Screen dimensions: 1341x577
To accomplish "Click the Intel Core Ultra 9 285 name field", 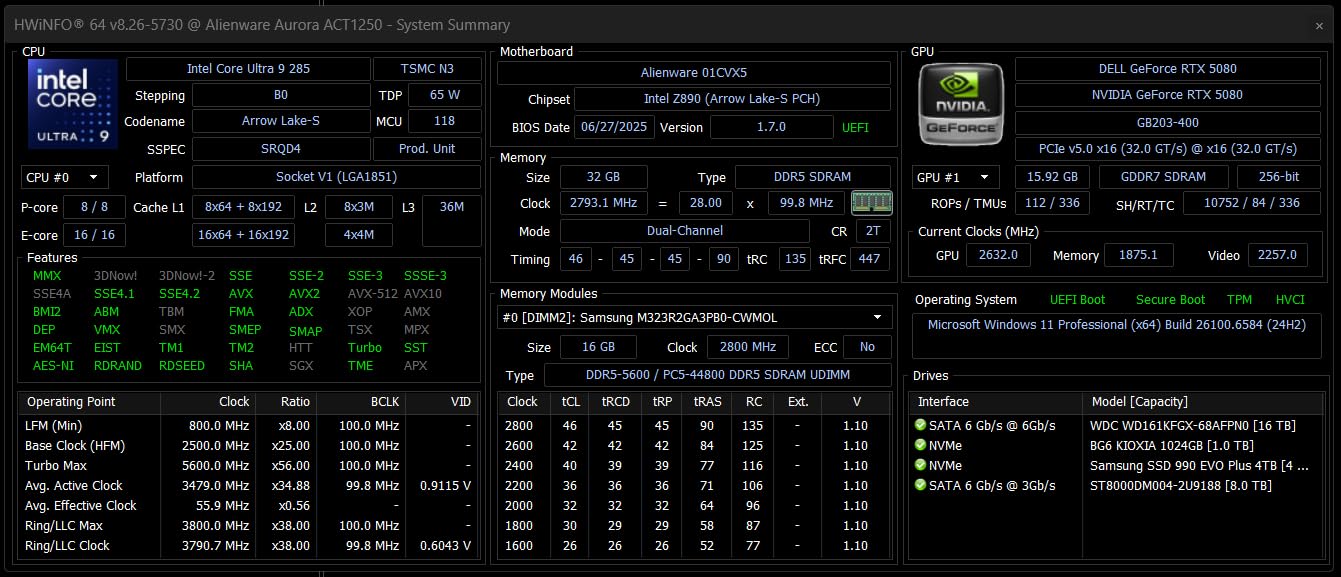I will click(247, 69).
